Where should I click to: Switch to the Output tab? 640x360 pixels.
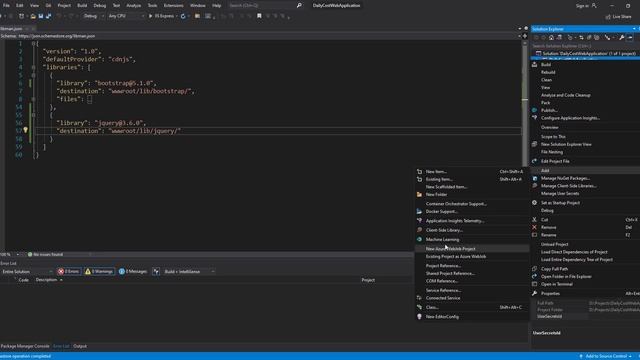(80, 346)
